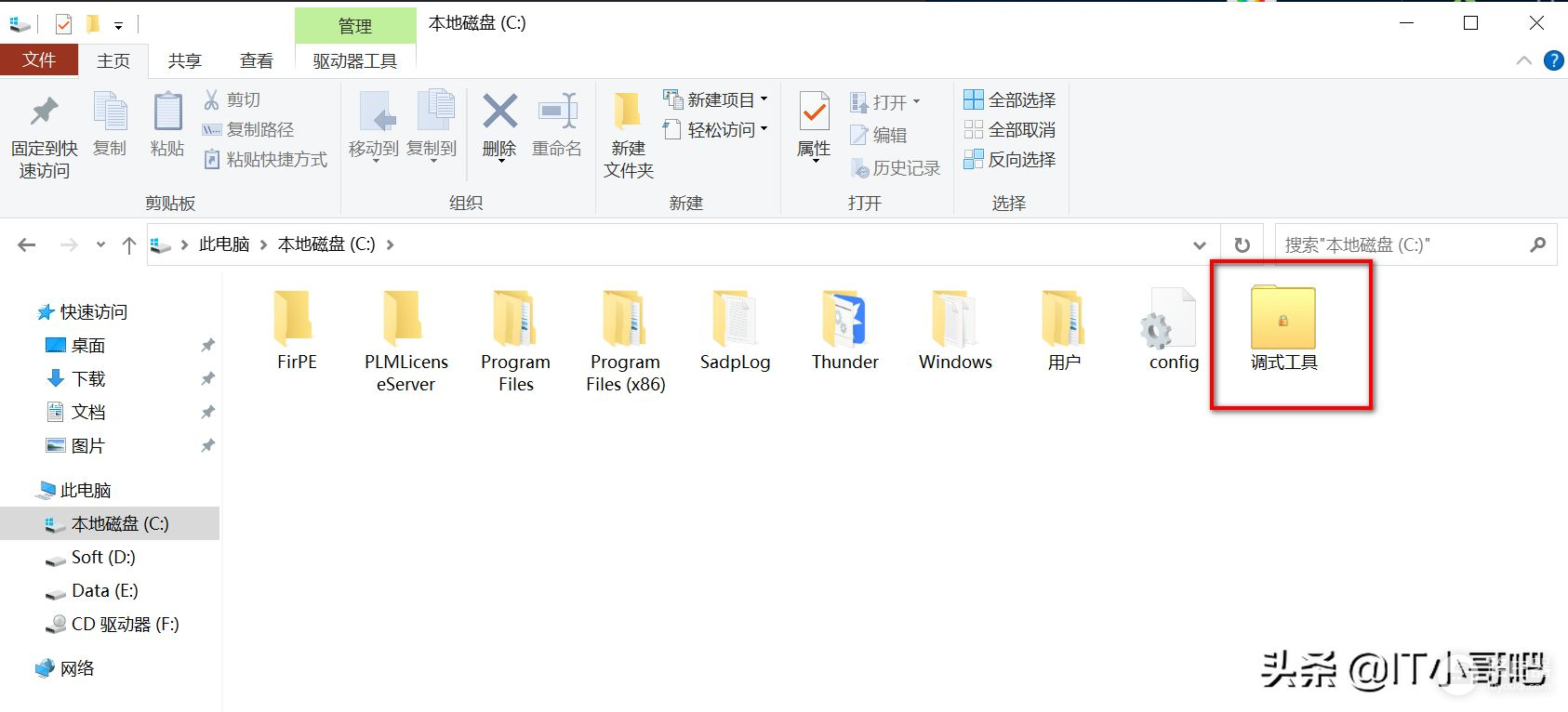The image size is (1568, 712).
Task: Click the 全部选择 select all icon
Action: 973,99
